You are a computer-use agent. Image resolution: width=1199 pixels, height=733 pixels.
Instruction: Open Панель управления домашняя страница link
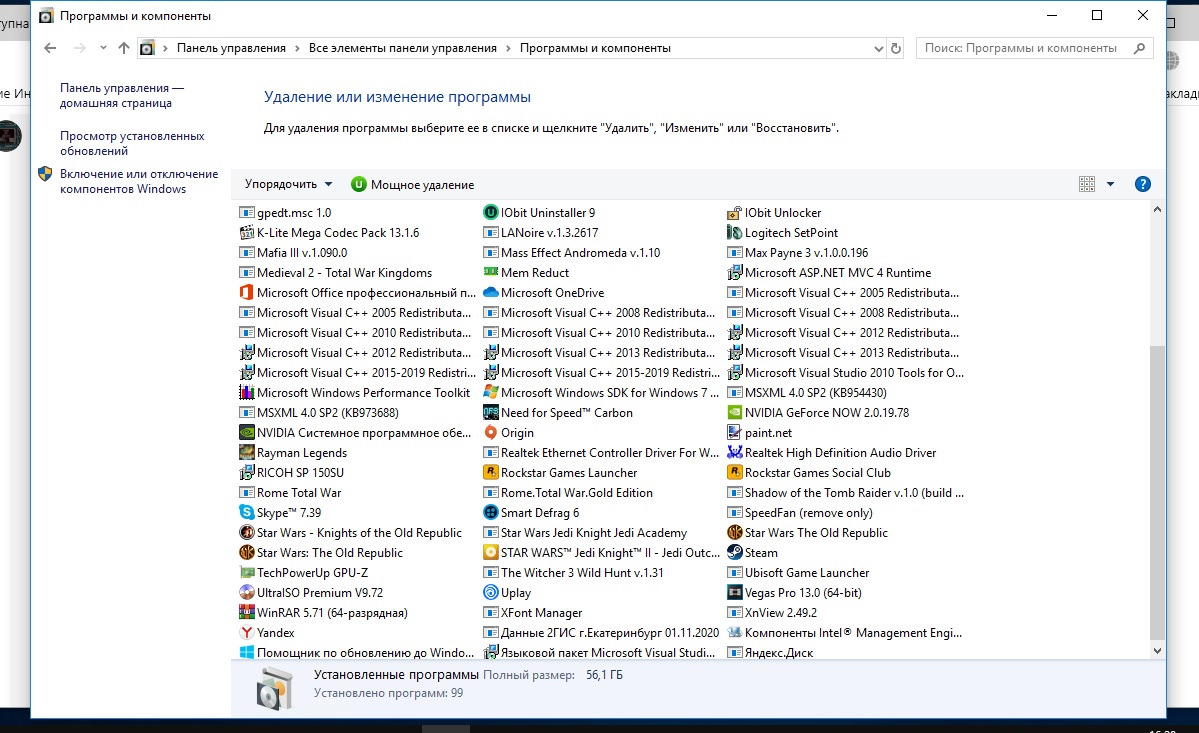(x=122, y=96)
